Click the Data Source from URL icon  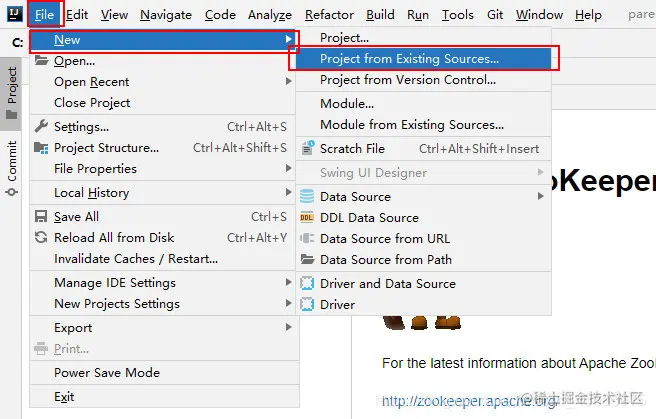click(x=307, y=238)
